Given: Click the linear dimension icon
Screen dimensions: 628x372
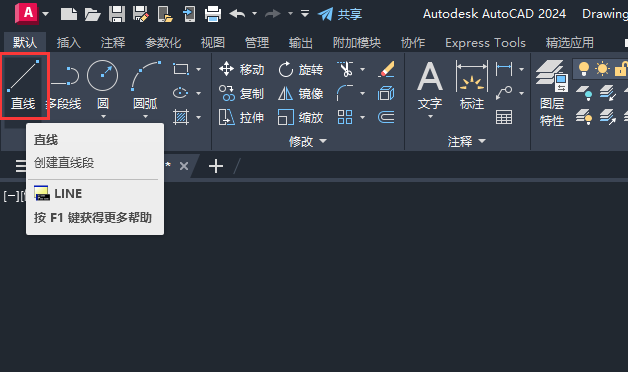Looking at the screenshot, I should pos(504,69).
